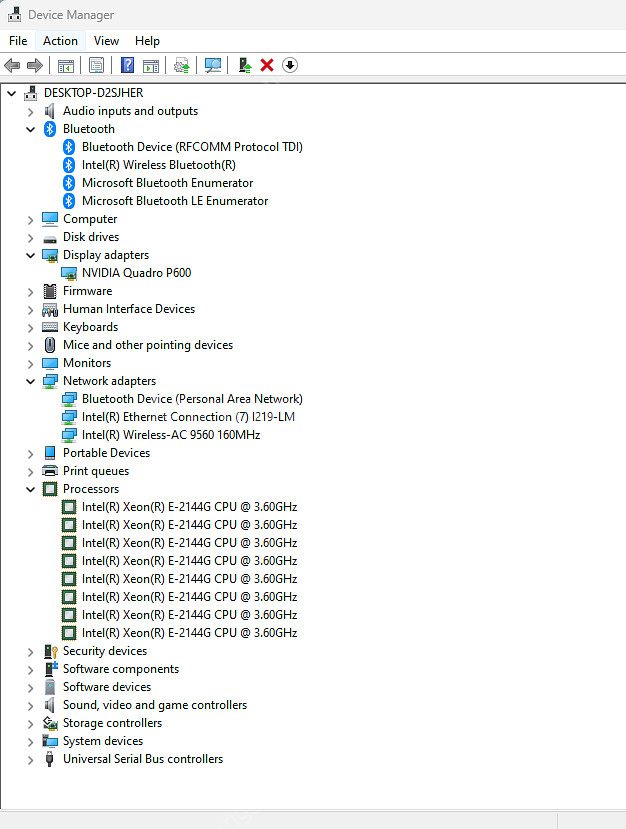Click the Human Interface Devices icon
626x829 pixels.
pyautogui.click(x=50, y=309)
